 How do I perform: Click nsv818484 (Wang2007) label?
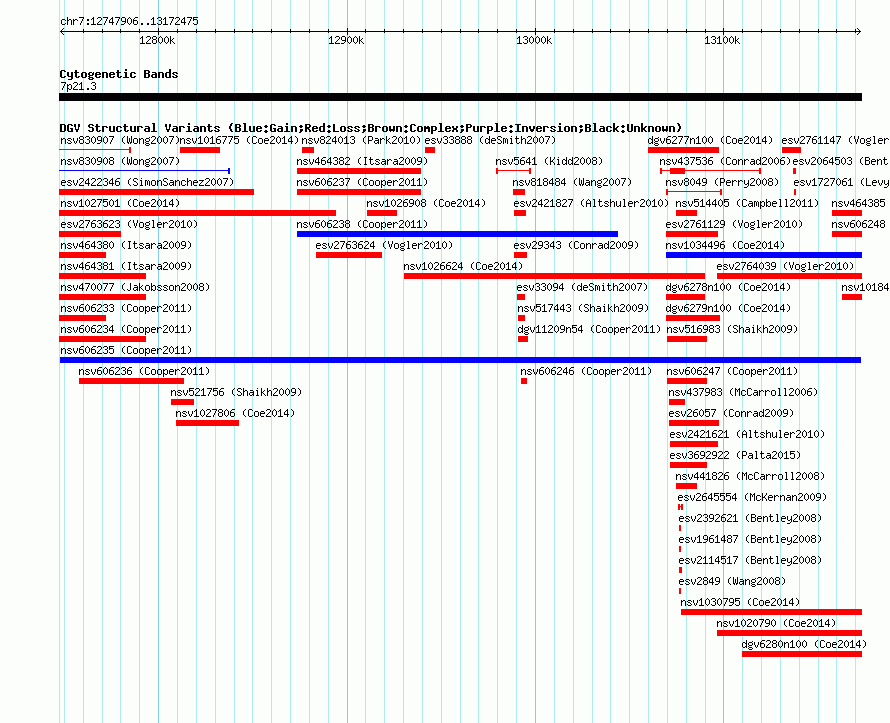pyautogui.click(x=572, y=182)
